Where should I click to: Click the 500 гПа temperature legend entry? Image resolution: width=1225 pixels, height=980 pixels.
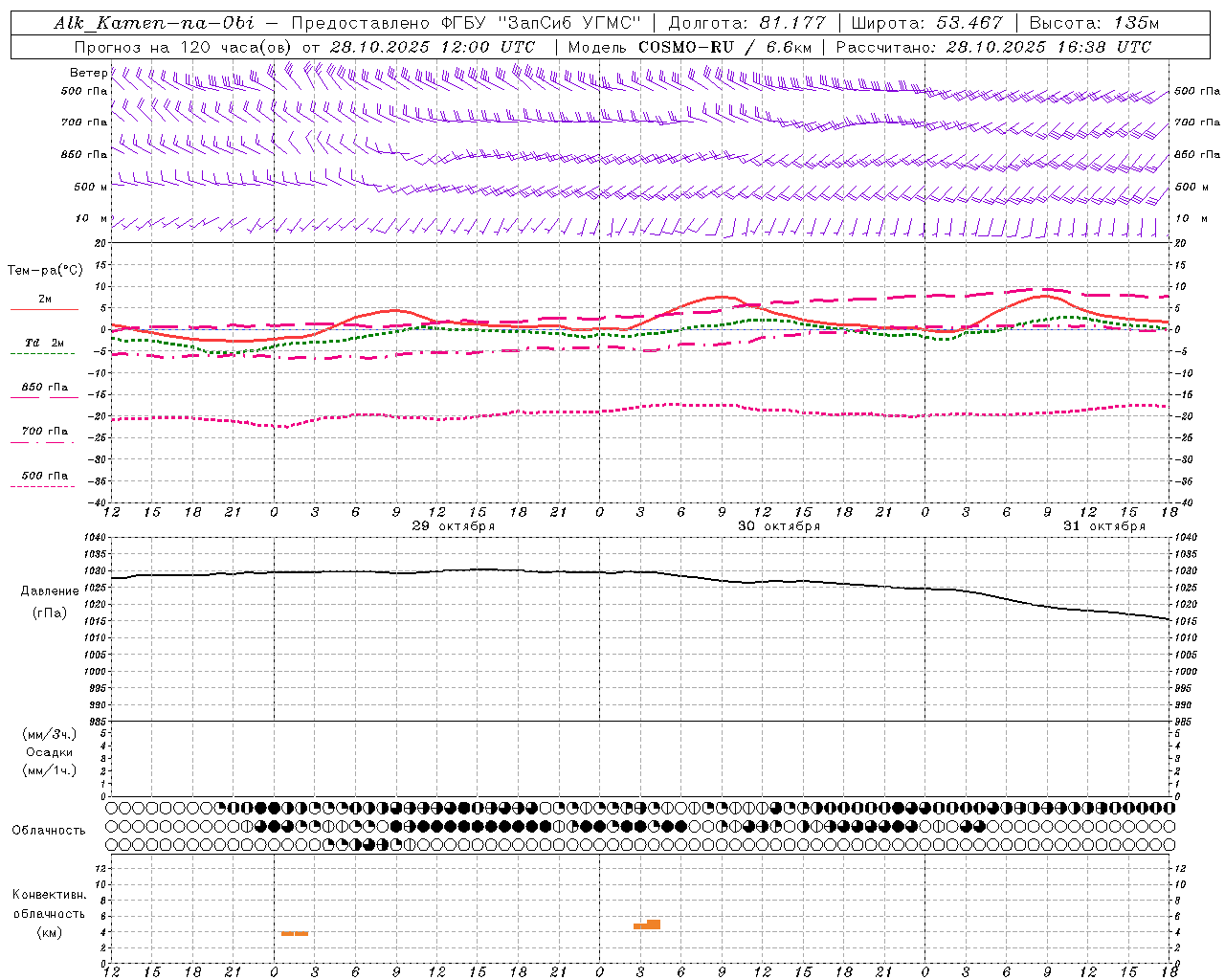point(45,476)
